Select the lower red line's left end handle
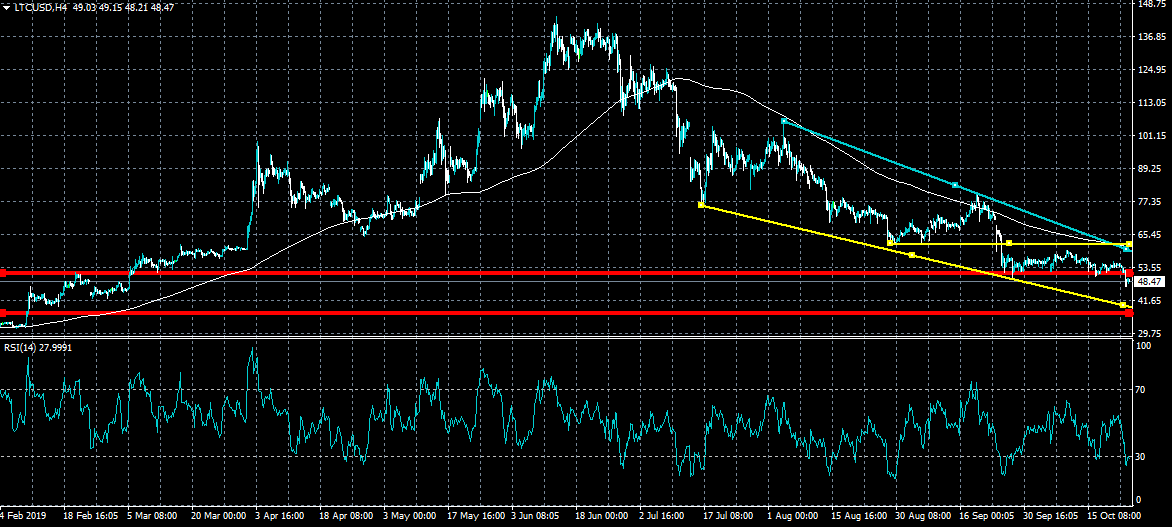1172x527 pixels. [3, 313]
